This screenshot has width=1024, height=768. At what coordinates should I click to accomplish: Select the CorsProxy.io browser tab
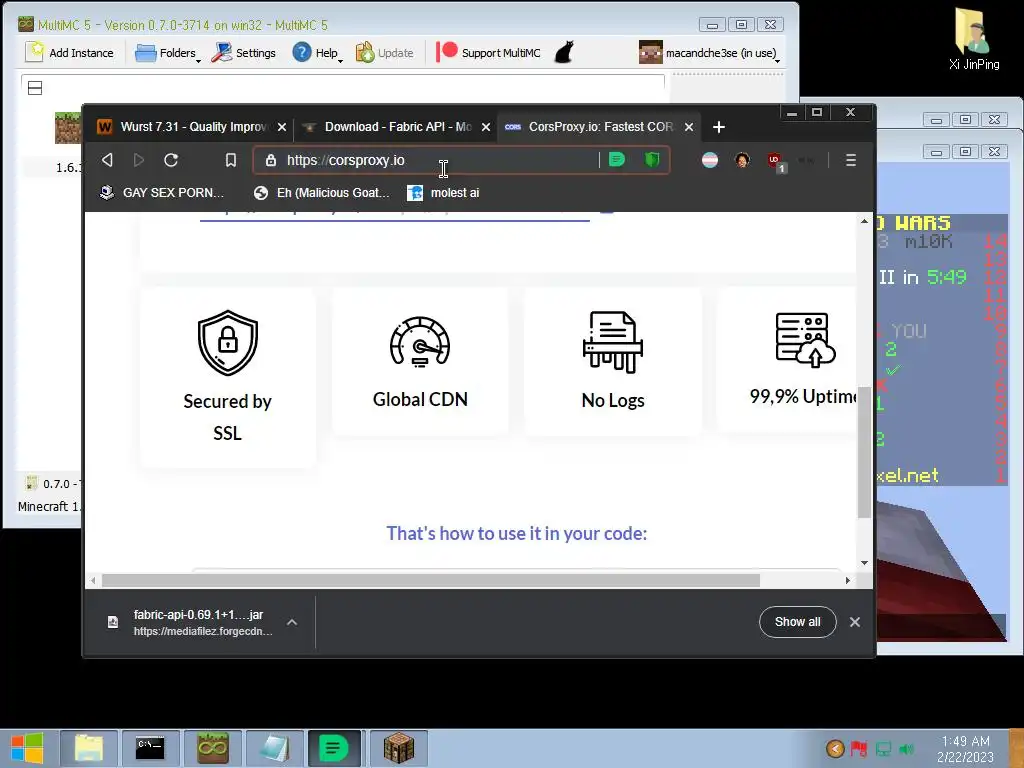pyautogui.click(x=590, y=127)
